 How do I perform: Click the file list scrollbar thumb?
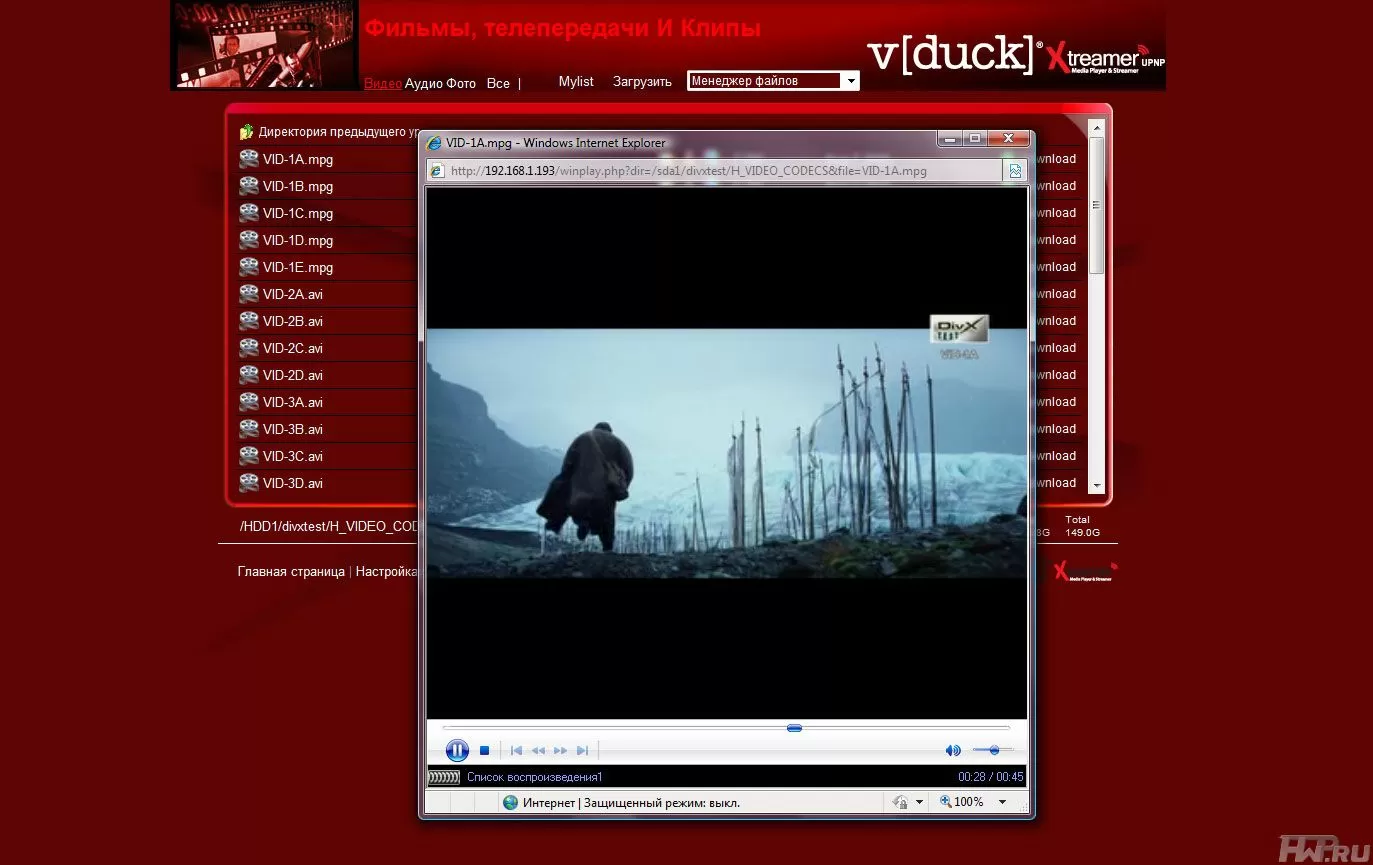1096,205
